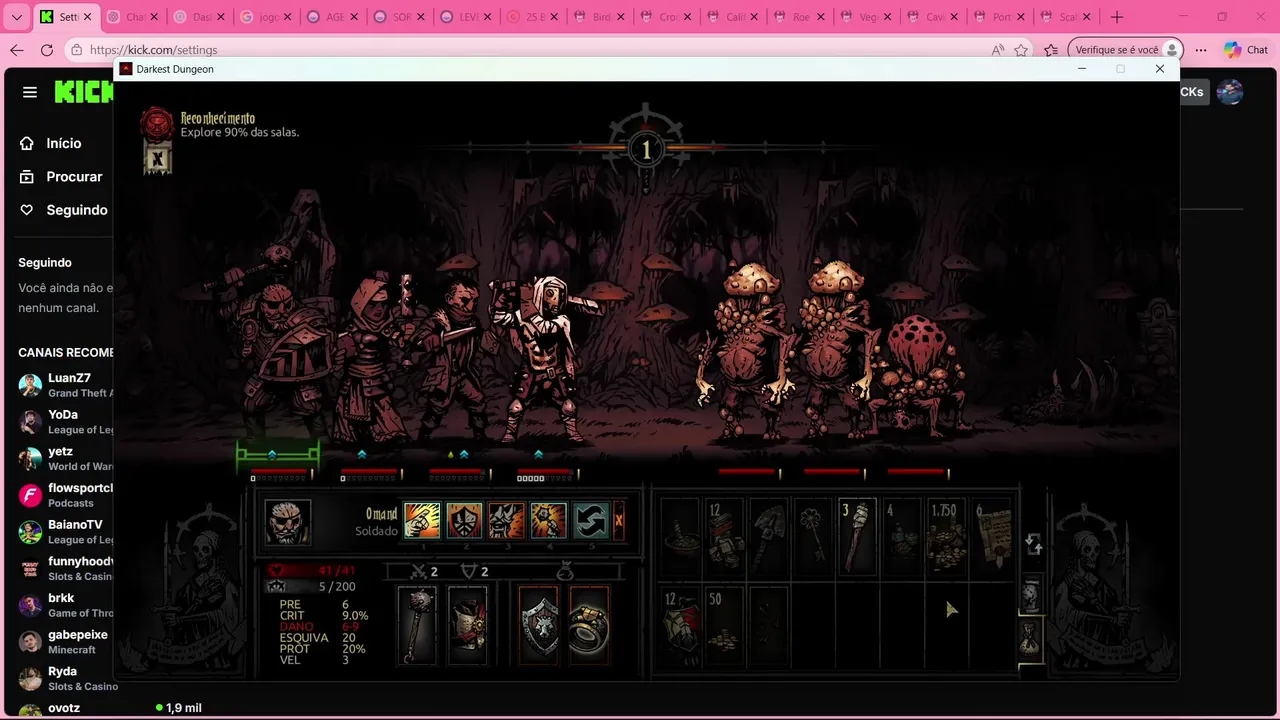Select the bandages stack of 12 in inventory
Screen dimensions: 1280x720
pyautogui.click(x=725, y=536)
